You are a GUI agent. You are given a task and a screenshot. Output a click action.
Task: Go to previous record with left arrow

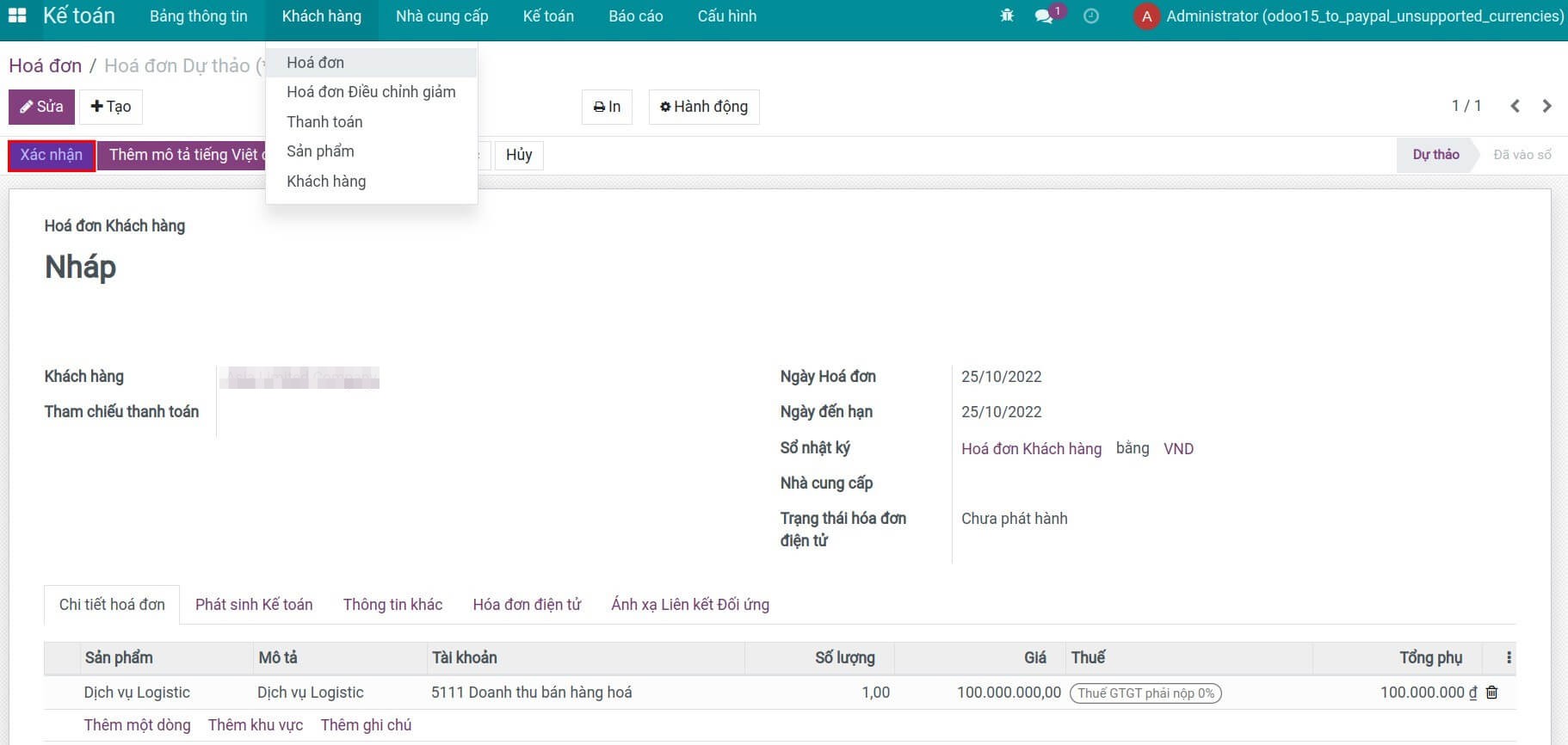(x=1516, y=106)
